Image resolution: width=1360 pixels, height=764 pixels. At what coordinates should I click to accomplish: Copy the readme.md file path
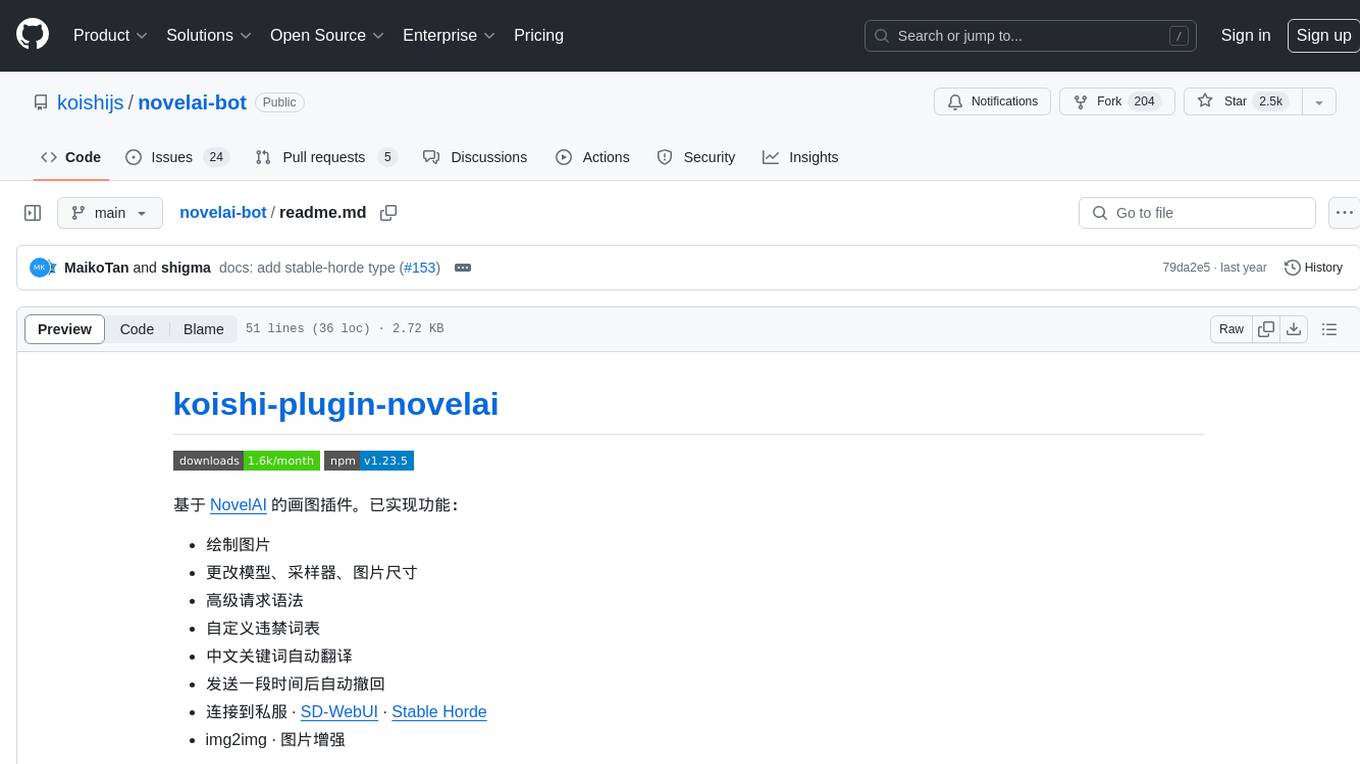pyautogui.click(x=389, y=213)
